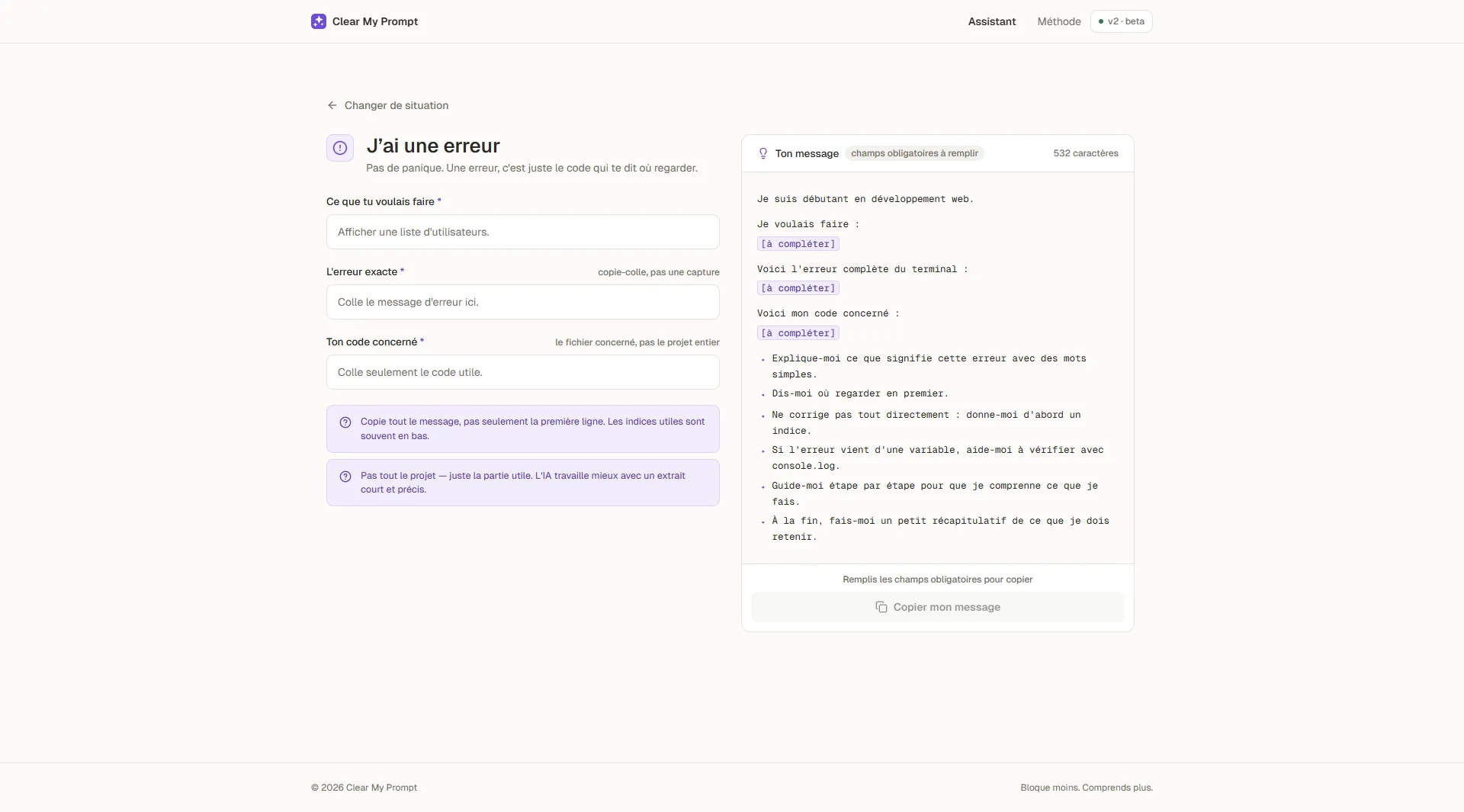Click the hint le fichier concerné, pas le projet entier
The height and width of the screenshot is (812, 1464).
click(637, 342)
